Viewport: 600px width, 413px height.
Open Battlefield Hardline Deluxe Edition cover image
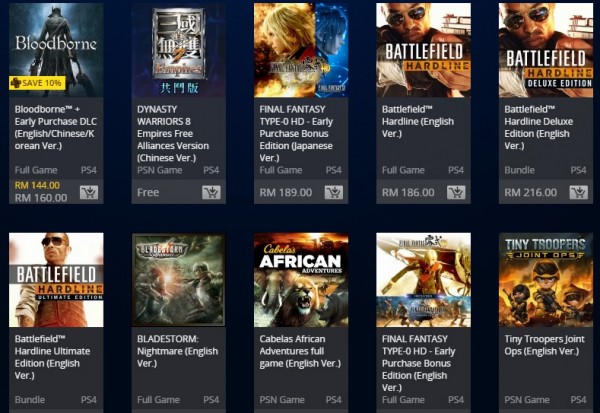[545, 48]
